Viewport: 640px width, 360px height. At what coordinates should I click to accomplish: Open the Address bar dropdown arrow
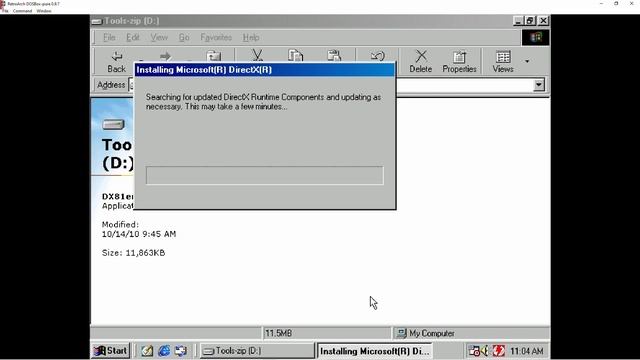click(539, 85)
